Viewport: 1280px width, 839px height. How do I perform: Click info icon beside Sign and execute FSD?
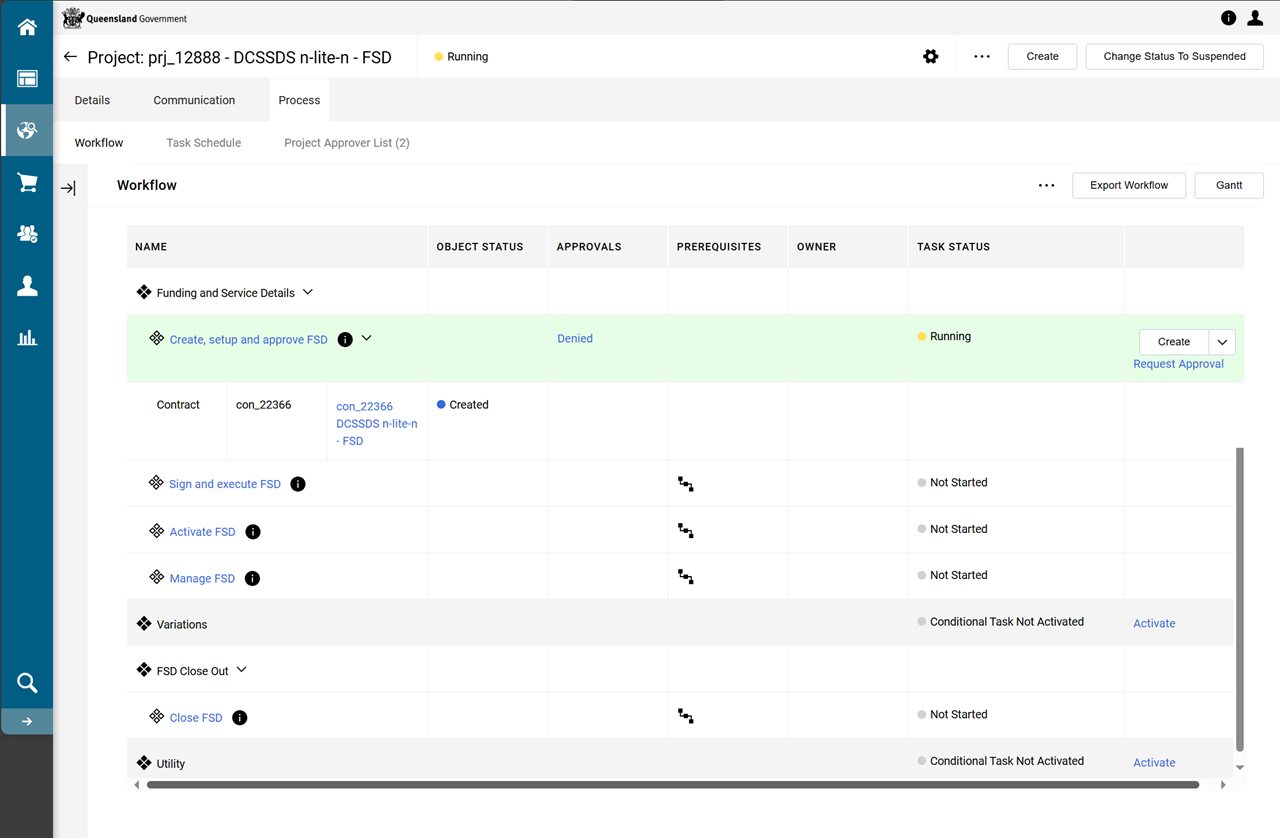point(298,484)
